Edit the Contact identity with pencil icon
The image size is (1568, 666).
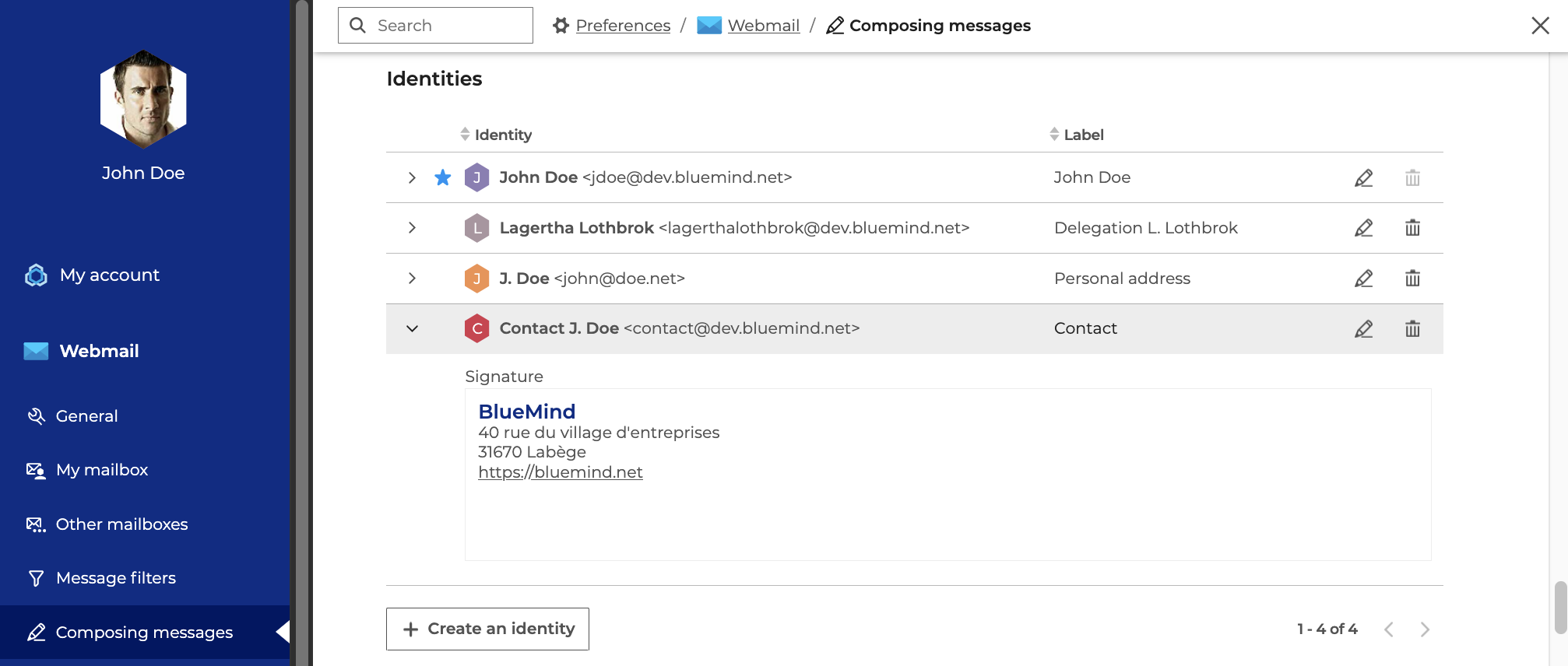pos(1363,329)
